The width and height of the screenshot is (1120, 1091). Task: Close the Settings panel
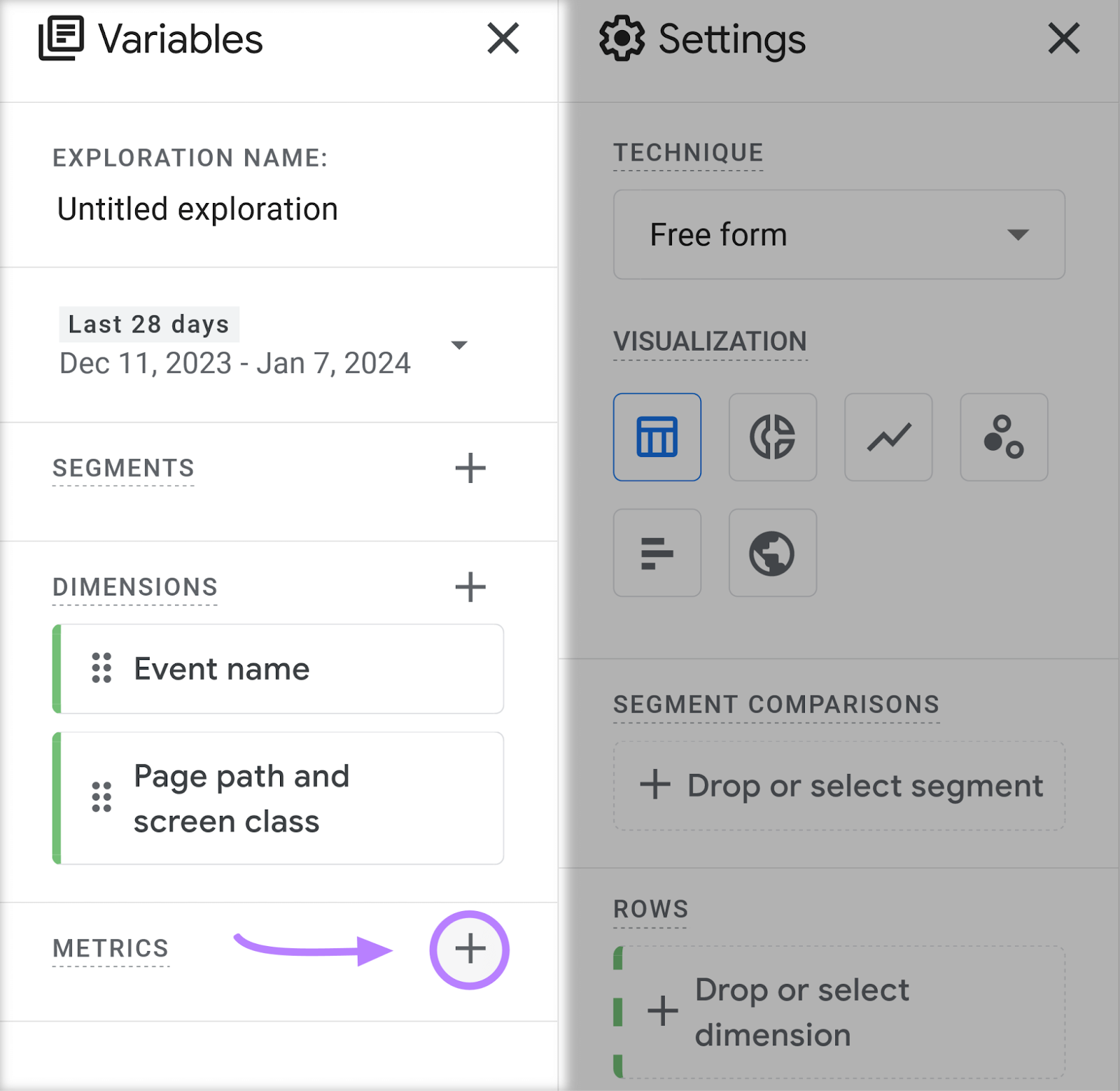click(1063, 40)
